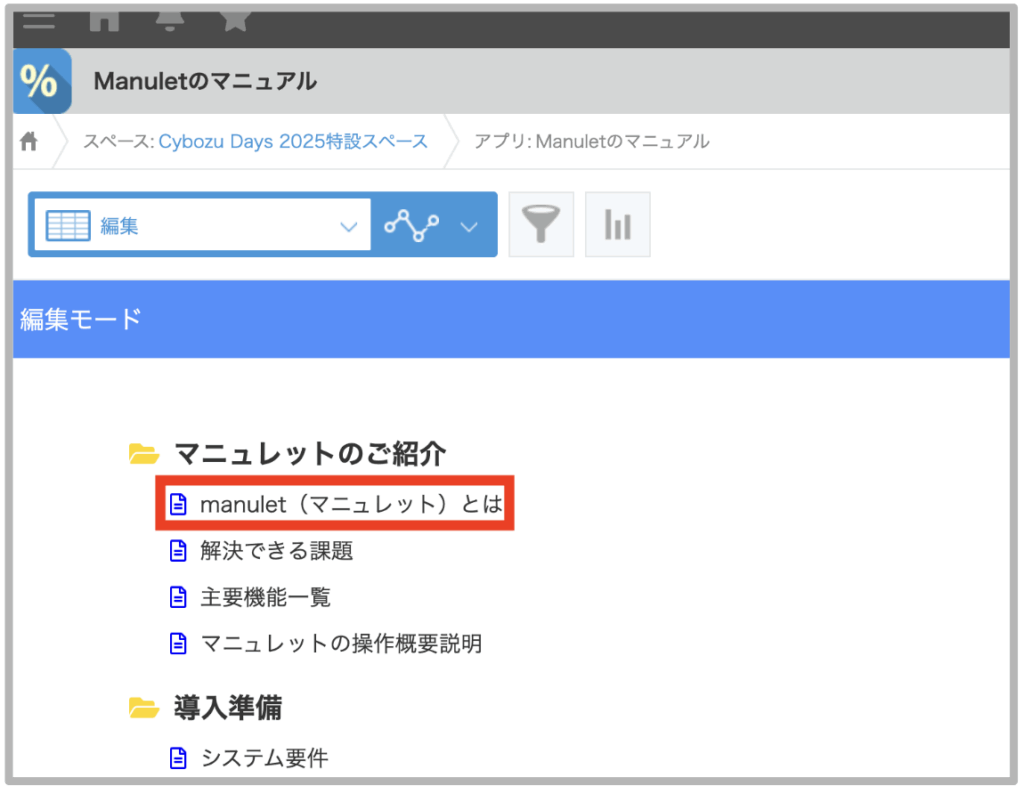Open the システム要件 document
This screenshot has height=794, width=1024.
click(264, 759)
